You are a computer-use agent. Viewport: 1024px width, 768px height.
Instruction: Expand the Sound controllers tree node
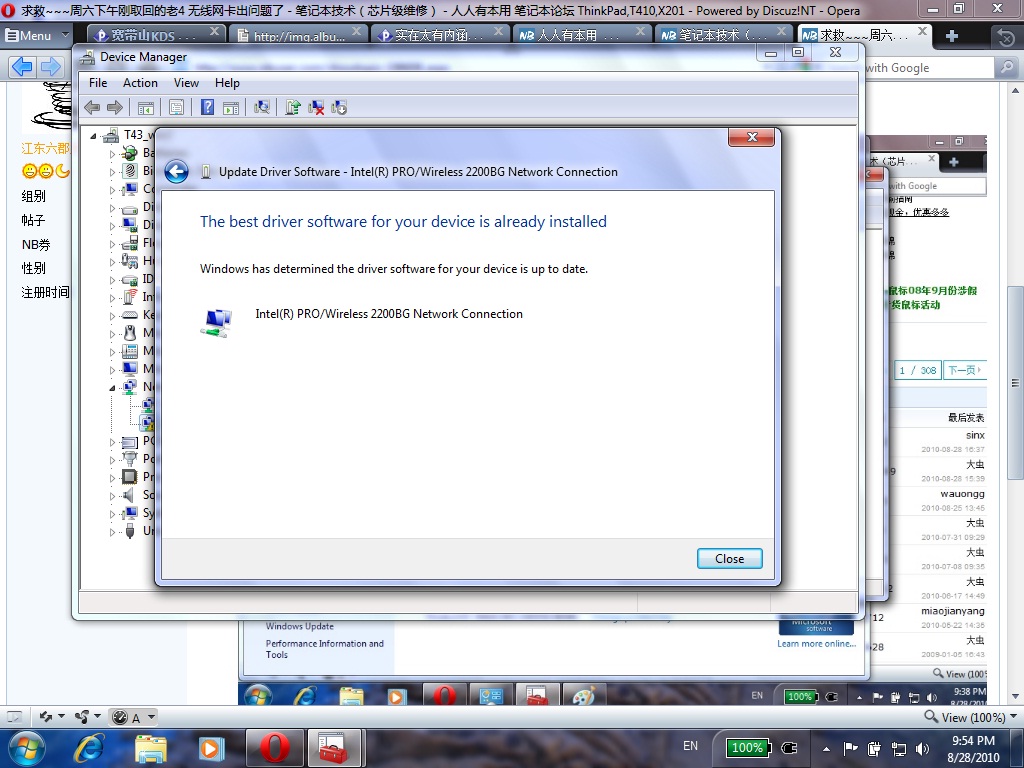tap(112, 496)
